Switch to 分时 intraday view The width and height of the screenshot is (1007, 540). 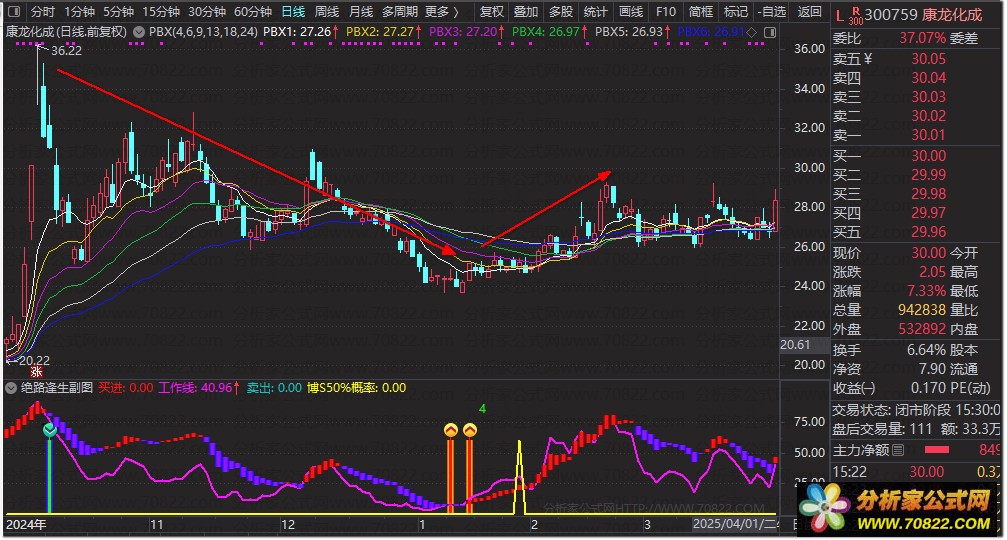(43, 12)
